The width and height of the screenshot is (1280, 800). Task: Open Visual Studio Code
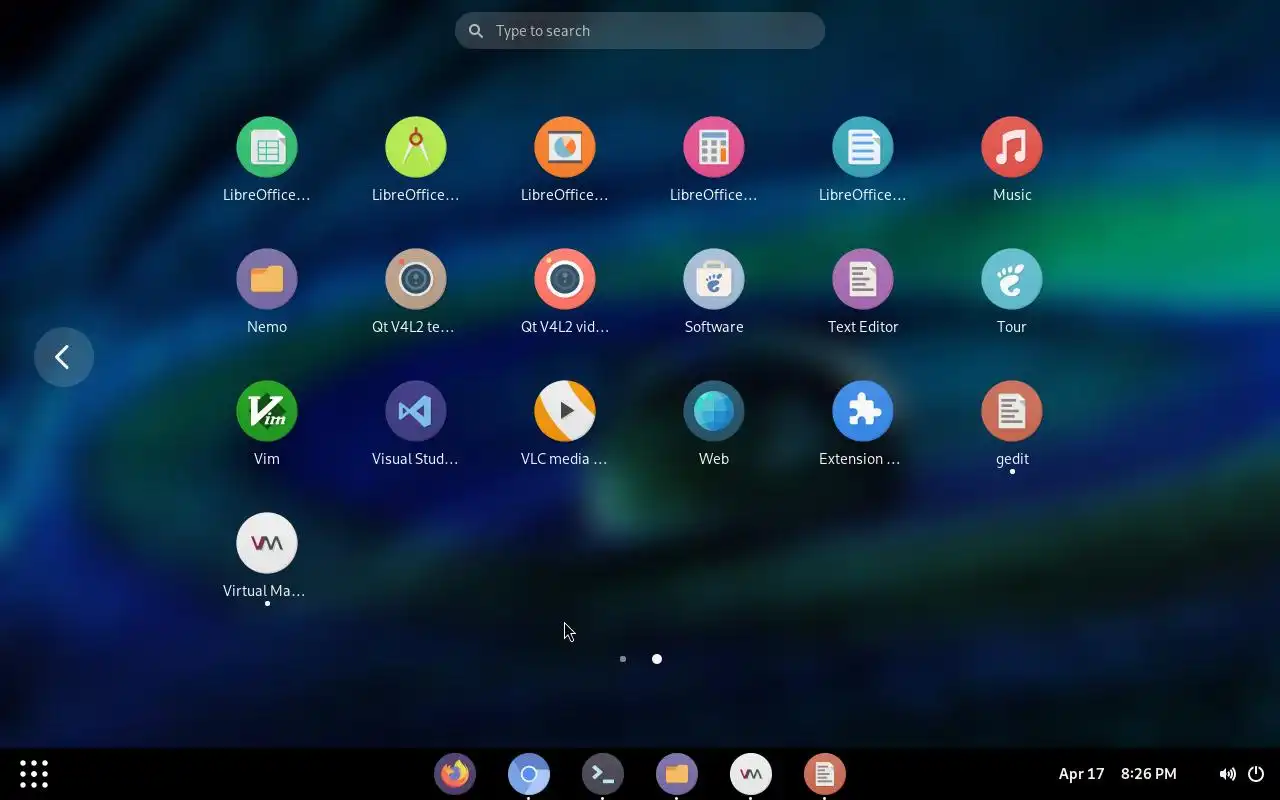tap(416, 411)
